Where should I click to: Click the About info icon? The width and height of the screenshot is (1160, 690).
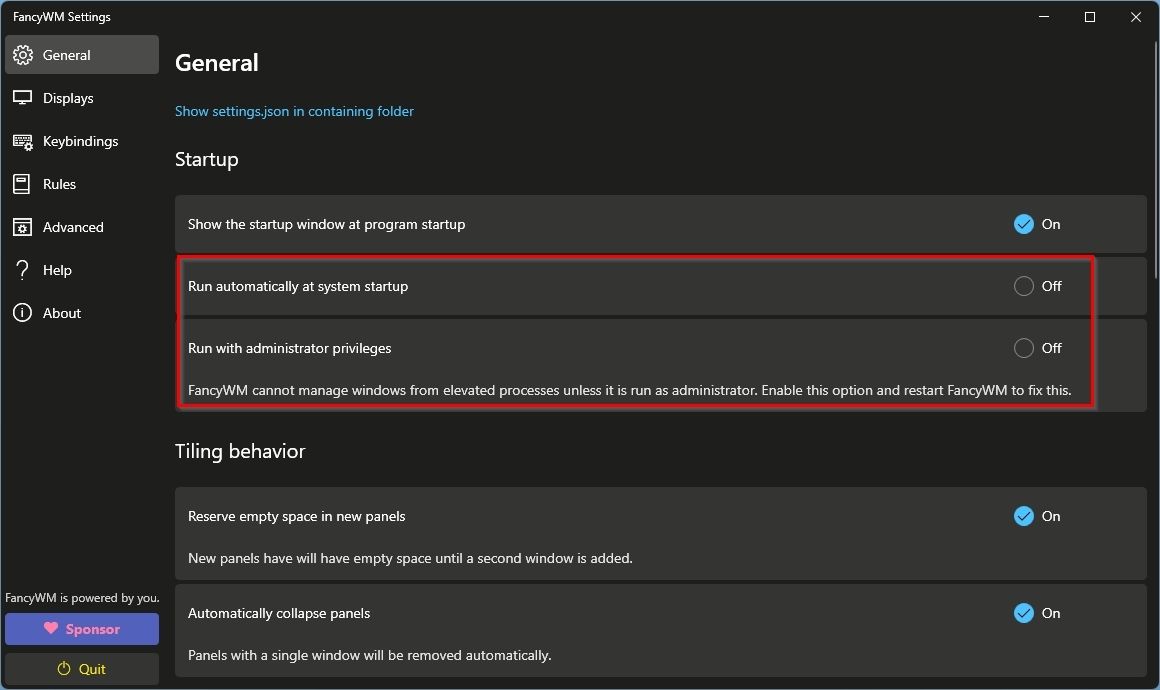23,312
